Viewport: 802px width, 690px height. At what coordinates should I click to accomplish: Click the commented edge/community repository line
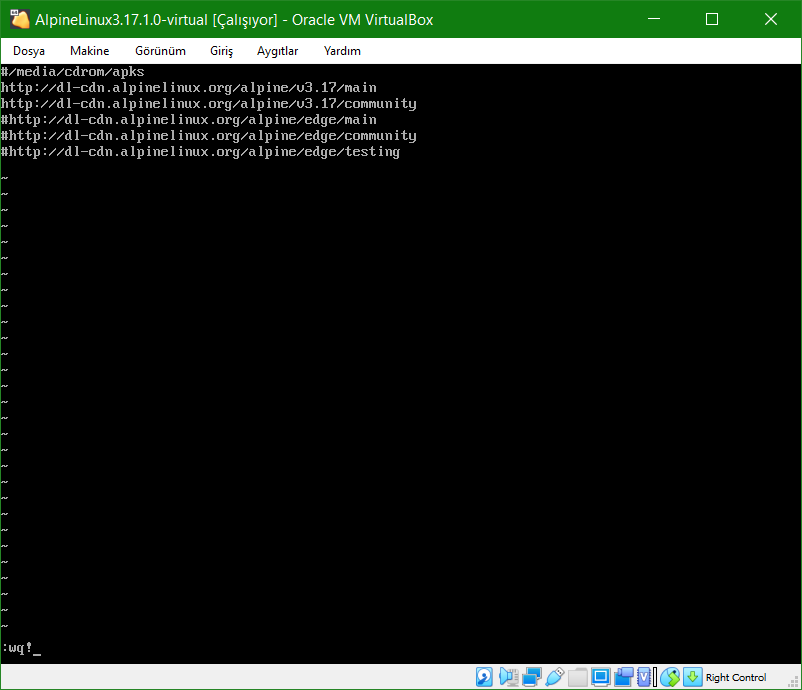(x=209, y=136)
